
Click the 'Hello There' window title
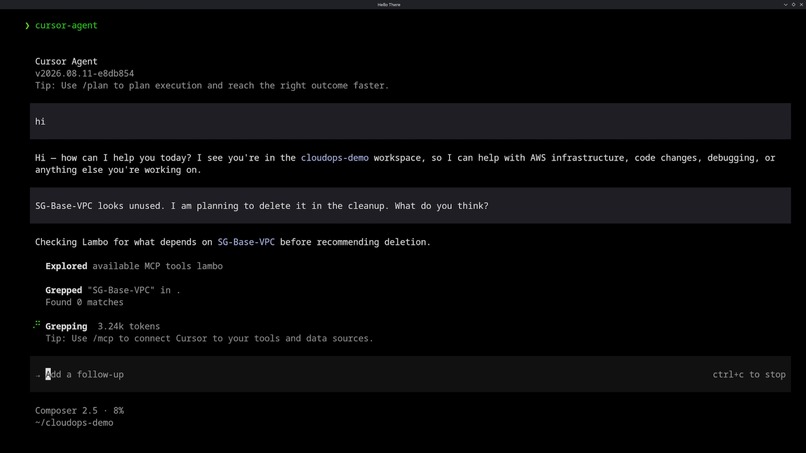pos(389,5)
